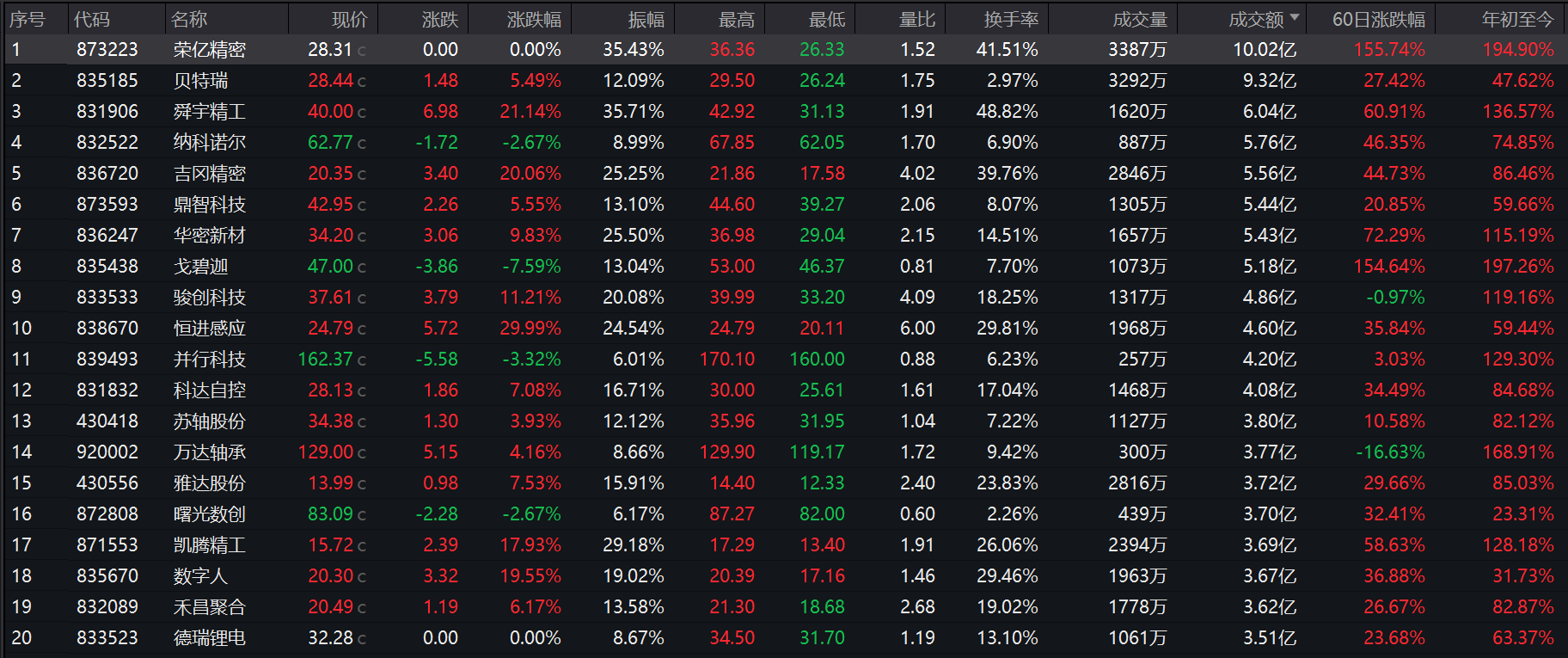Click the 35.71% amplitude value
Viewport: 1568px width, 658px height.
point(634,112)
